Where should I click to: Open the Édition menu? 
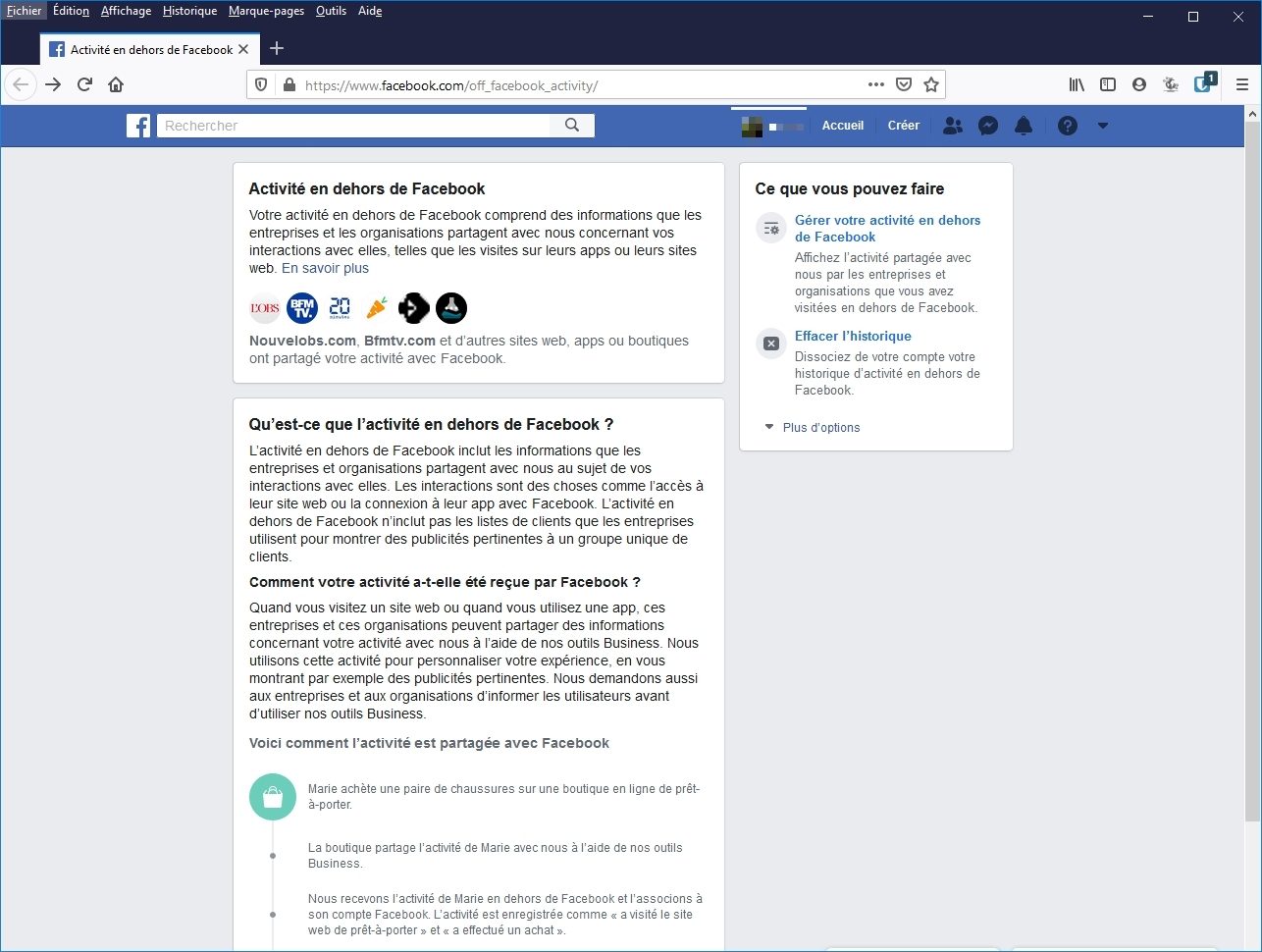(71, 11)
